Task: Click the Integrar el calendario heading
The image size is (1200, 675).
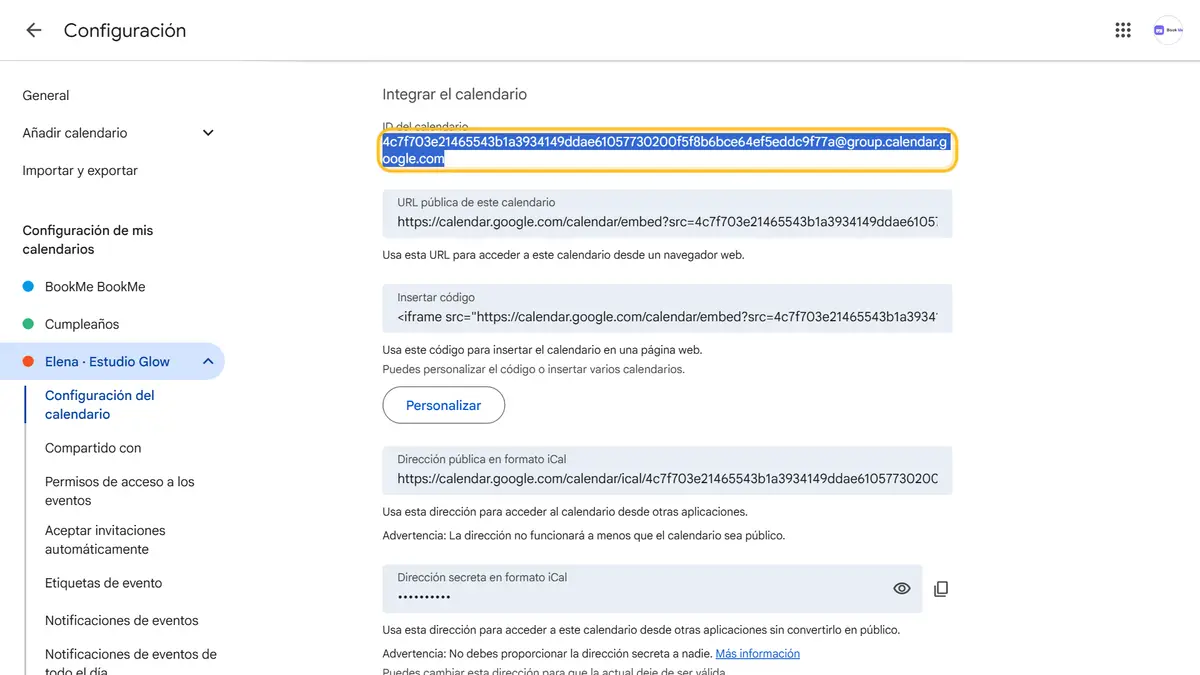Action: pyautogui.click(x=455, y=94)
